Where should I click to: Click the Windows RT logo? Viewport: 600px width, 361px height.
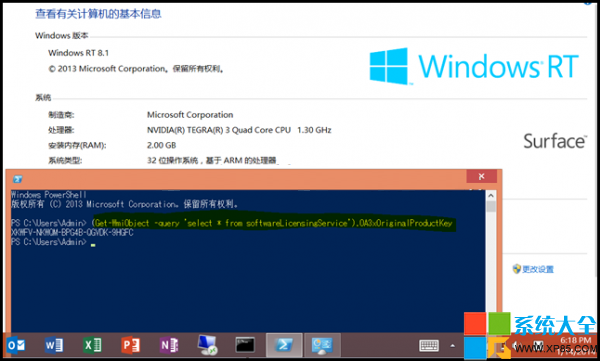474,66
